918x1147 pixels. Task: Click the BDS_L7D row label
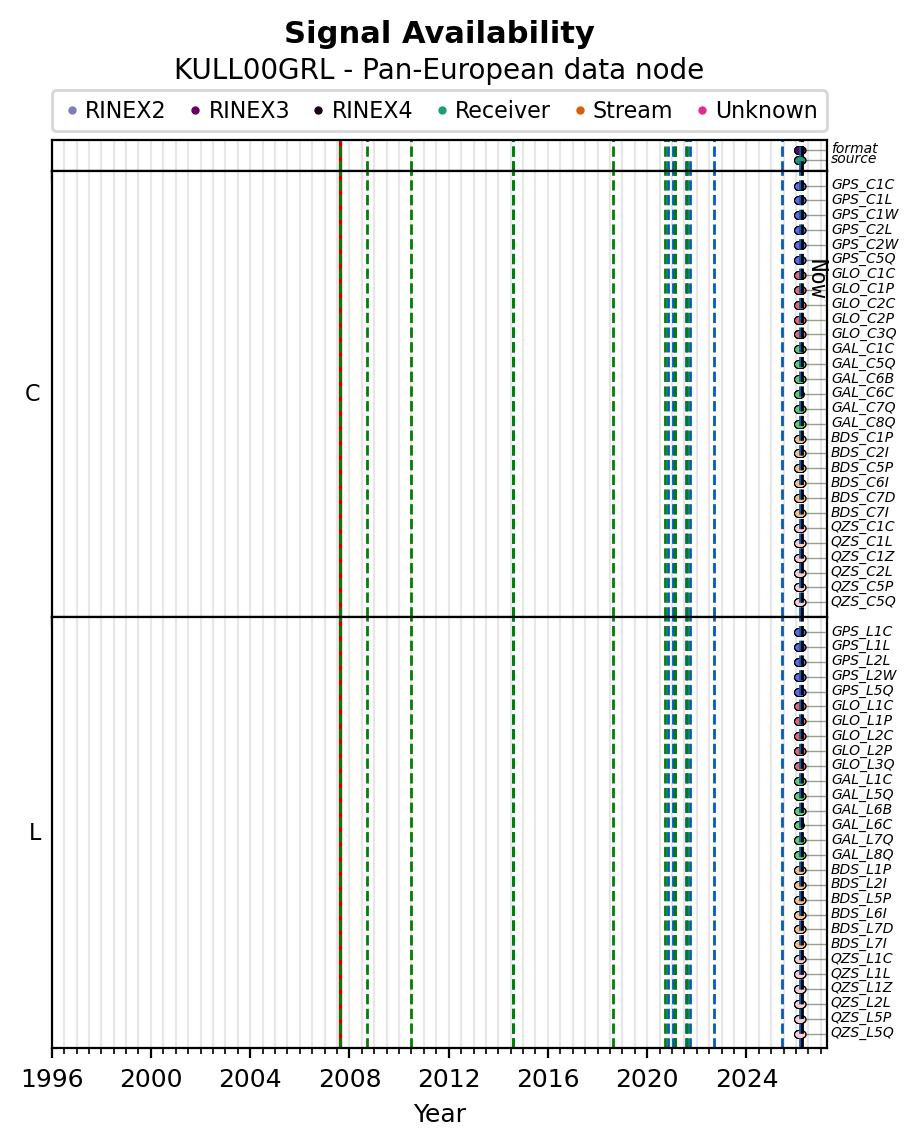[862, 929]
